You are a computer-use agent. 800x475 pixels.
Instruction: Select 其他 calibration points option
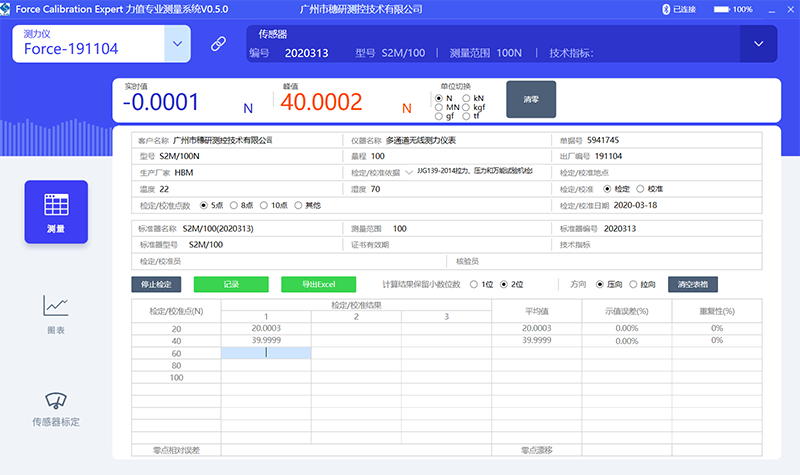point(298,205)
